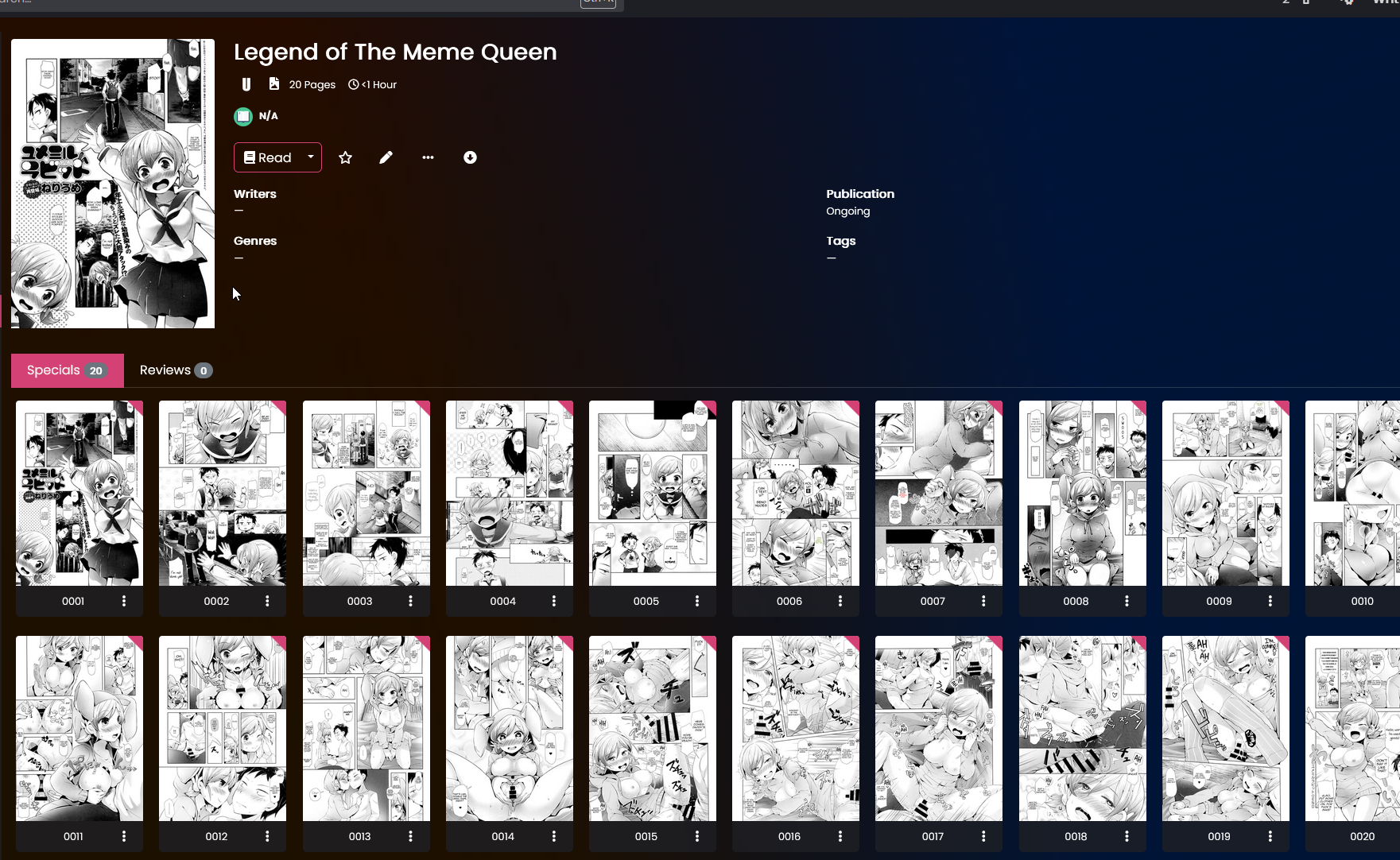This screenshot has height=860, width=1400.
Task: Click the pages document icon near 20 Pages
Action: coord(274,83)
